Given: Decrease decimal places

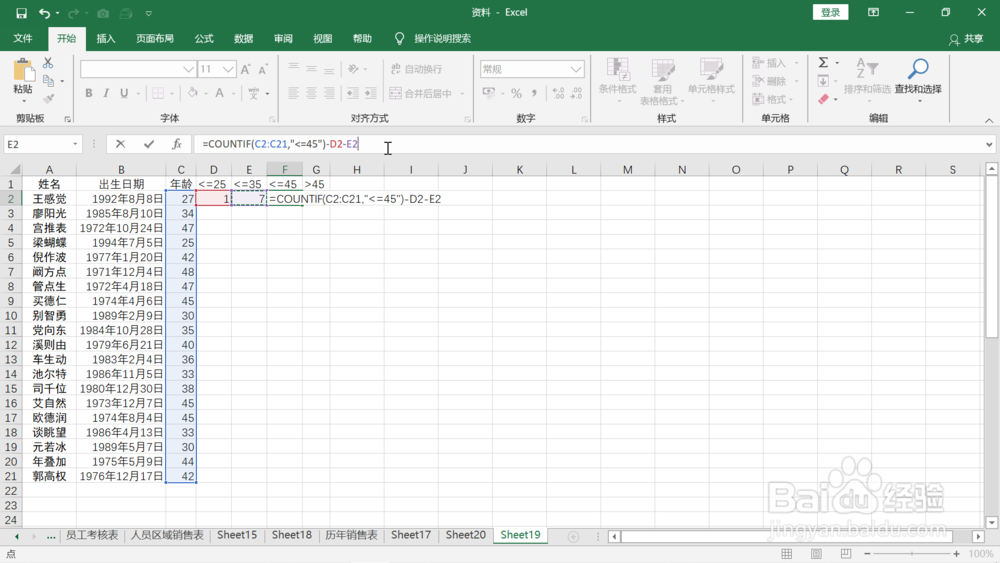Looking at the screenshot, I should [x=577, y=94].
